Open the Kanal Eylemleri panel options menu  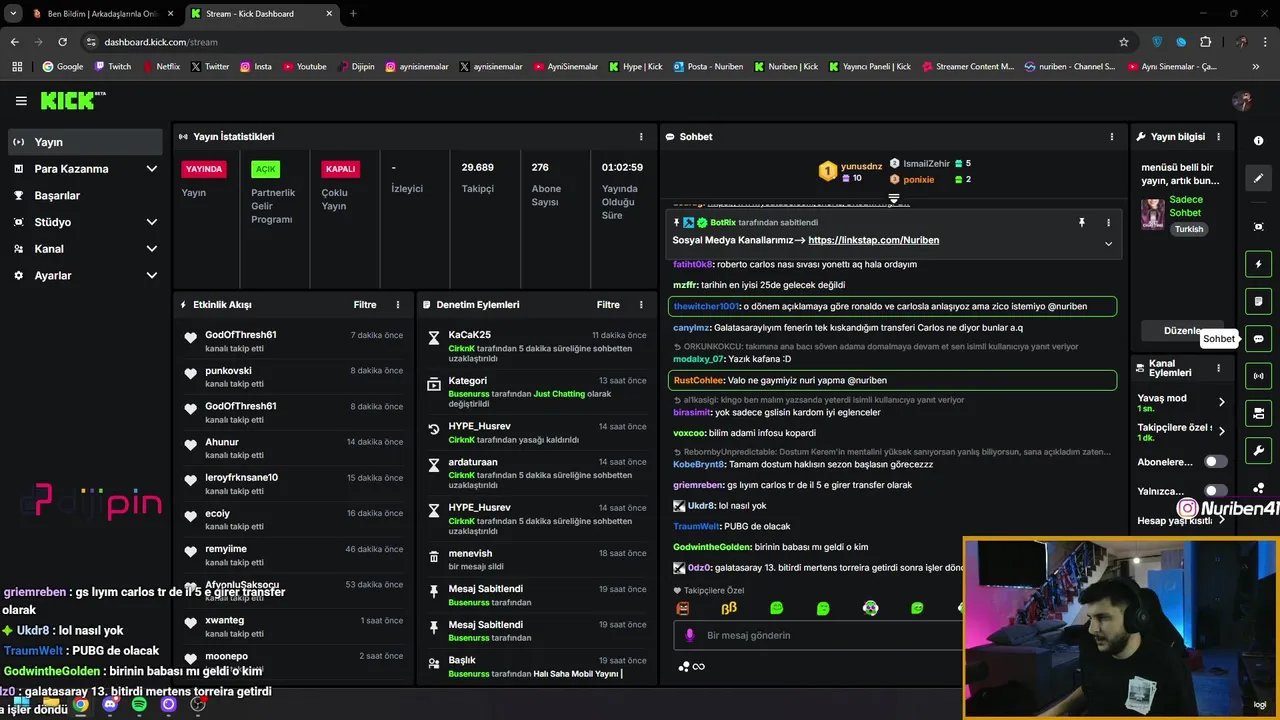[x=1218, y=368]
